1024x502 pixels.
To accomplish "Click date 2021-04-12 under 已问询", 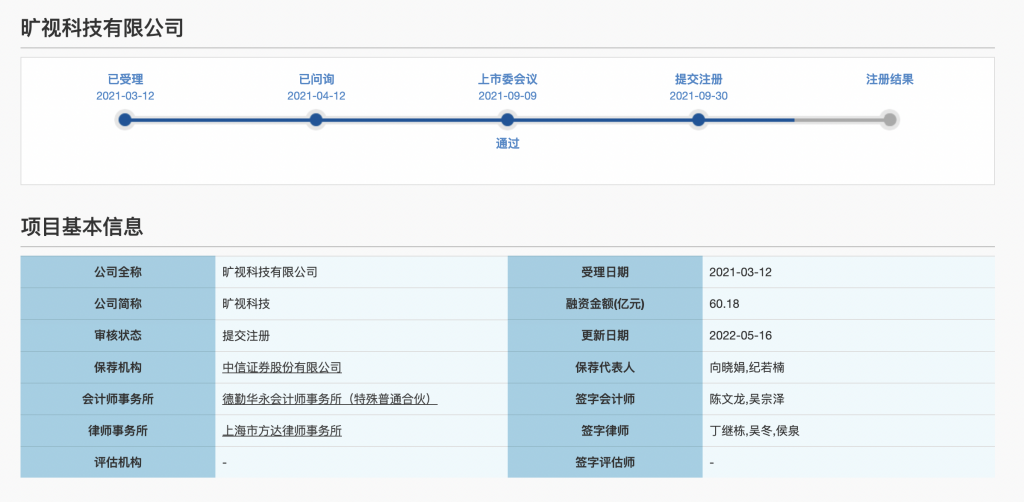I will point(317,96).
